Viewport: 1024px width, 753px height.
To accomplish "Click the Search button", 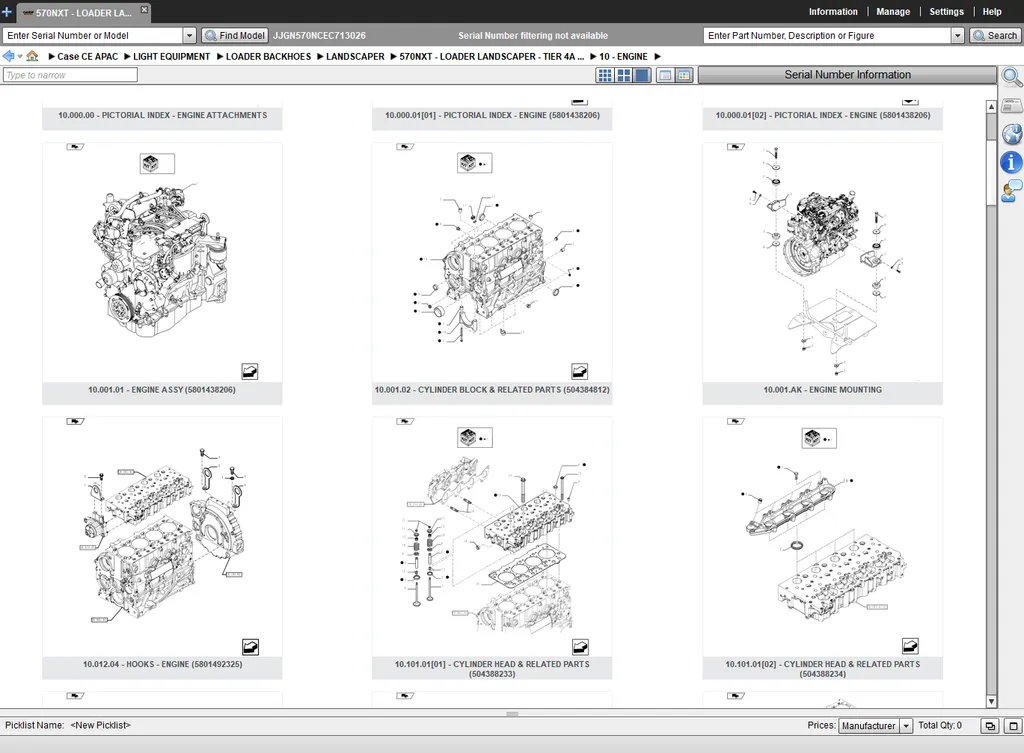I will (x=995, y=35).
